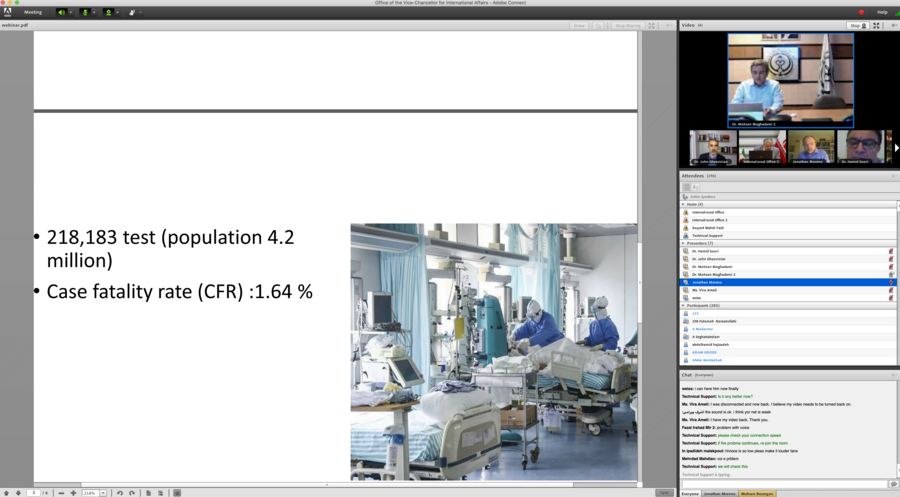Open the share pod options menu
The width and height of the screenshot is (900, 497).
(x=668, y=26)
